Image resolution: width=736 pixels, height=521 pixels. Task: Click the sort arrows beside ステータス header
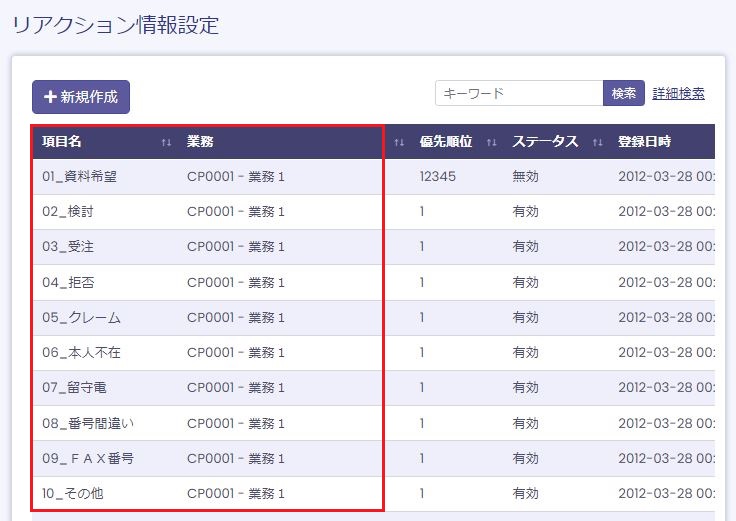pyautogui.click(x=597, y=143)
